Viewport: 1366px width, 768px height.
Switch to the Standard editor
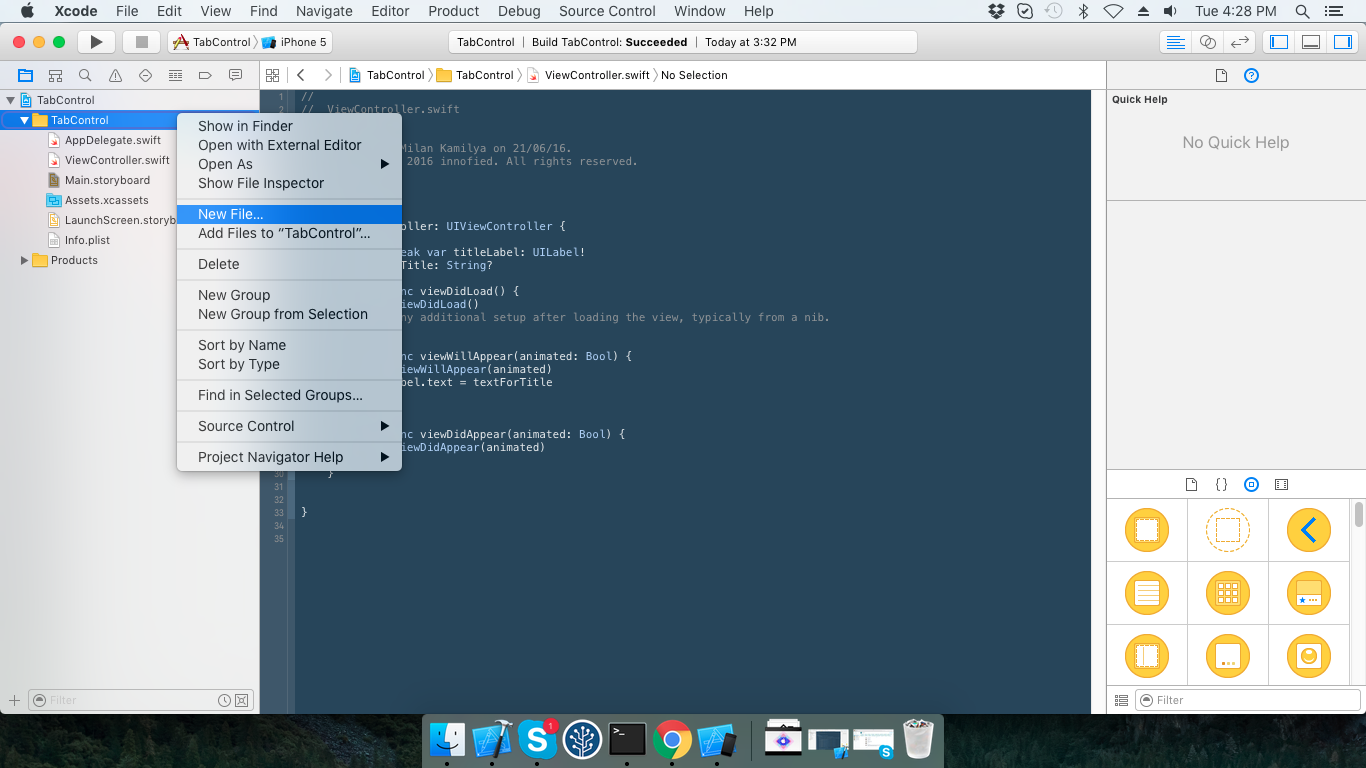[1176, 42]
